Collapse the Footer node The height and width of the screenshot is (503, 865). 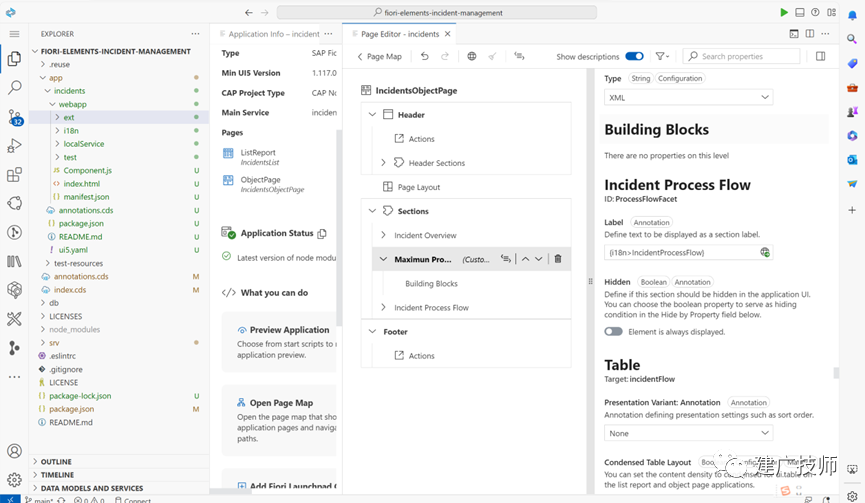372,331
